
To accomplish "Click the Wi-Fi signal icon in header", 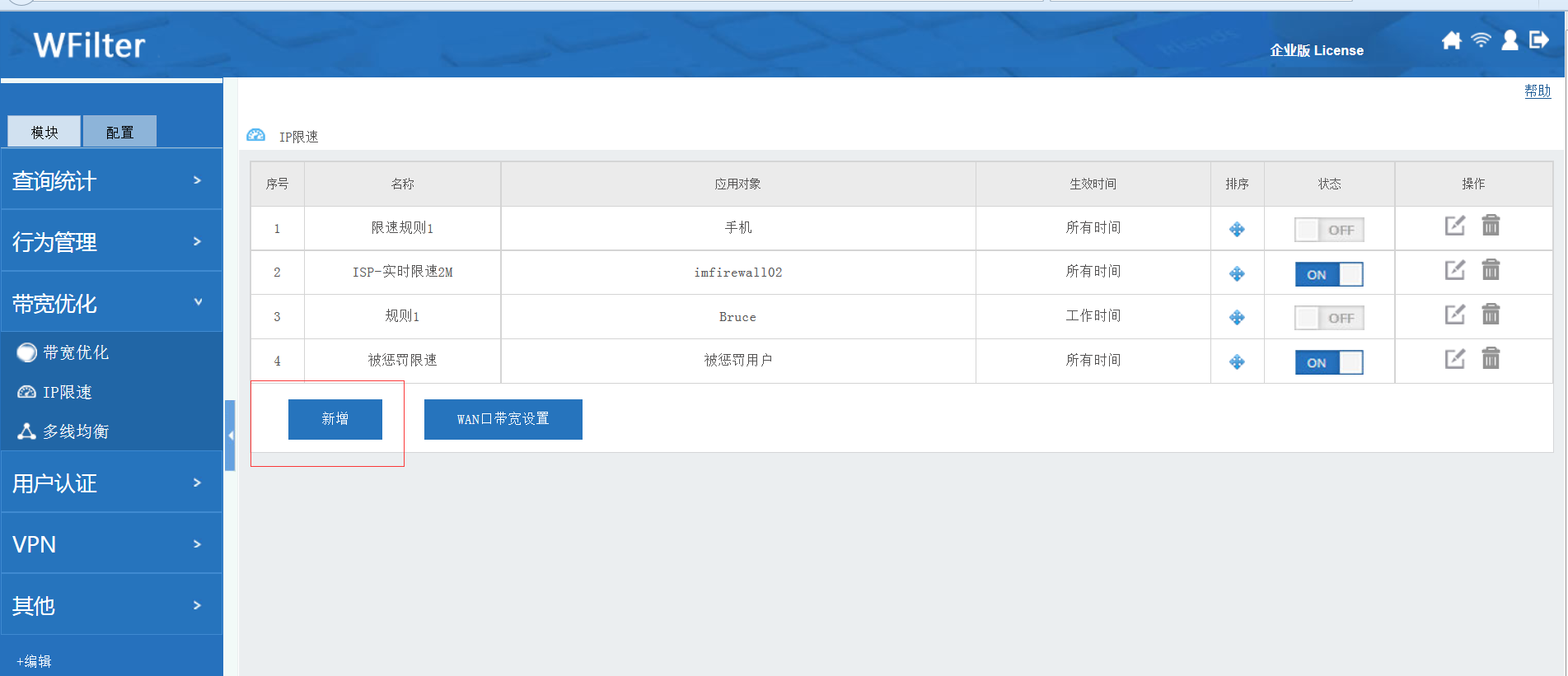I will [1481, 40].
